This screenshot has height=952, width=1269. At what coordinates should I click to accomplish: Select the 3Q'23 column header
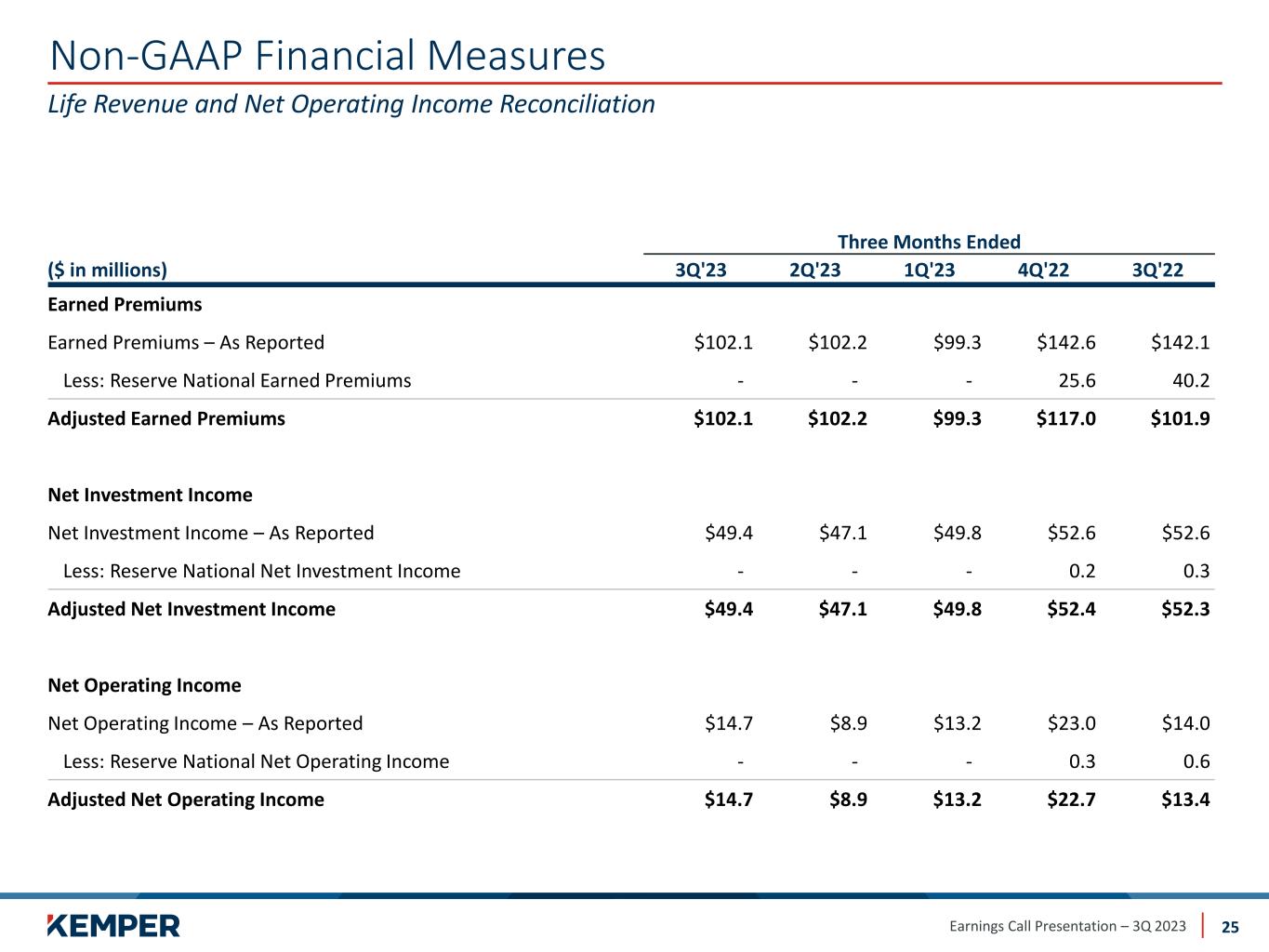pos(700,270)
